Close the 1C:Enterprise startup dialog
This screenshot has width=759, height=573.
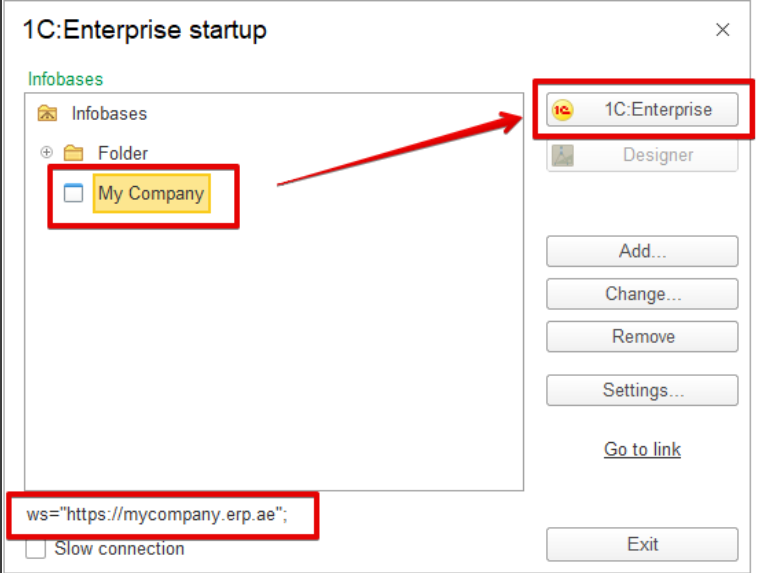tap(722, 30)
